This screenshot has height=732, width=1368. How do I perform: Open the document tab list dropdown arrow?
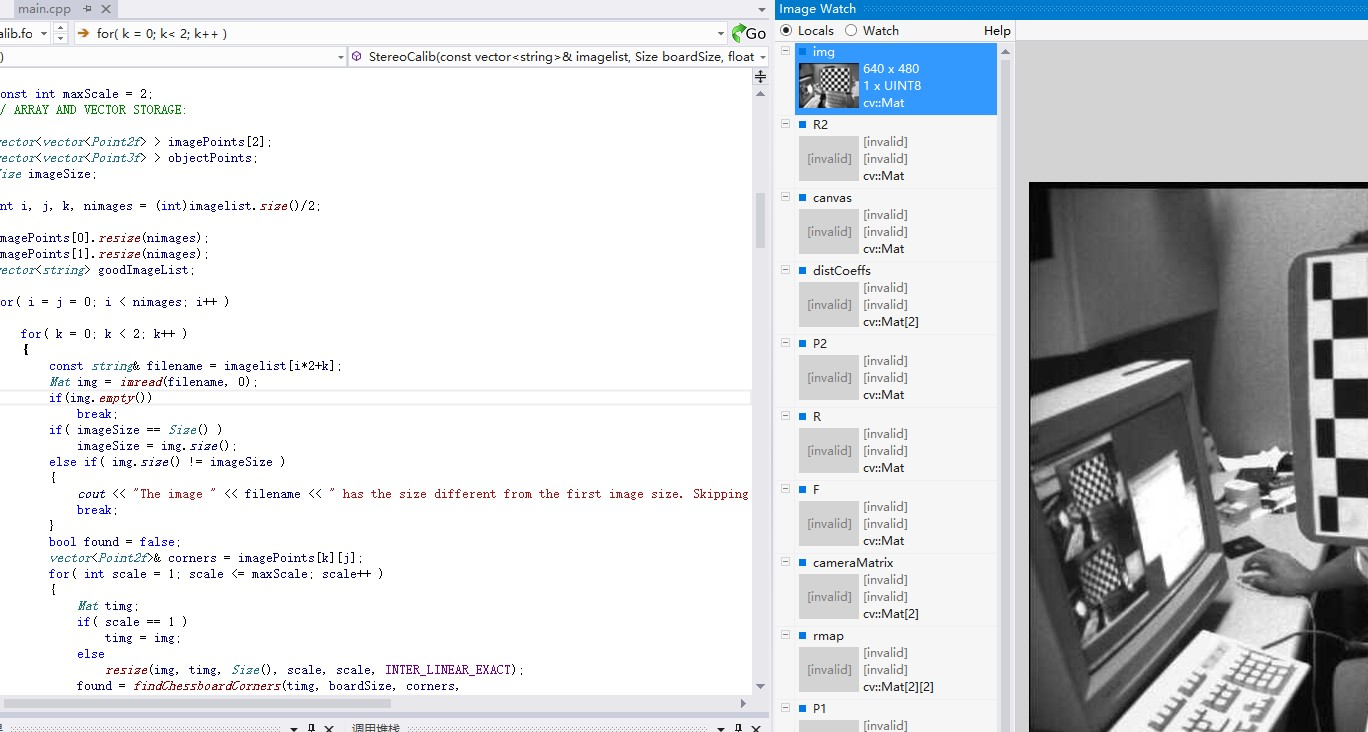click(x=761, y=9)
